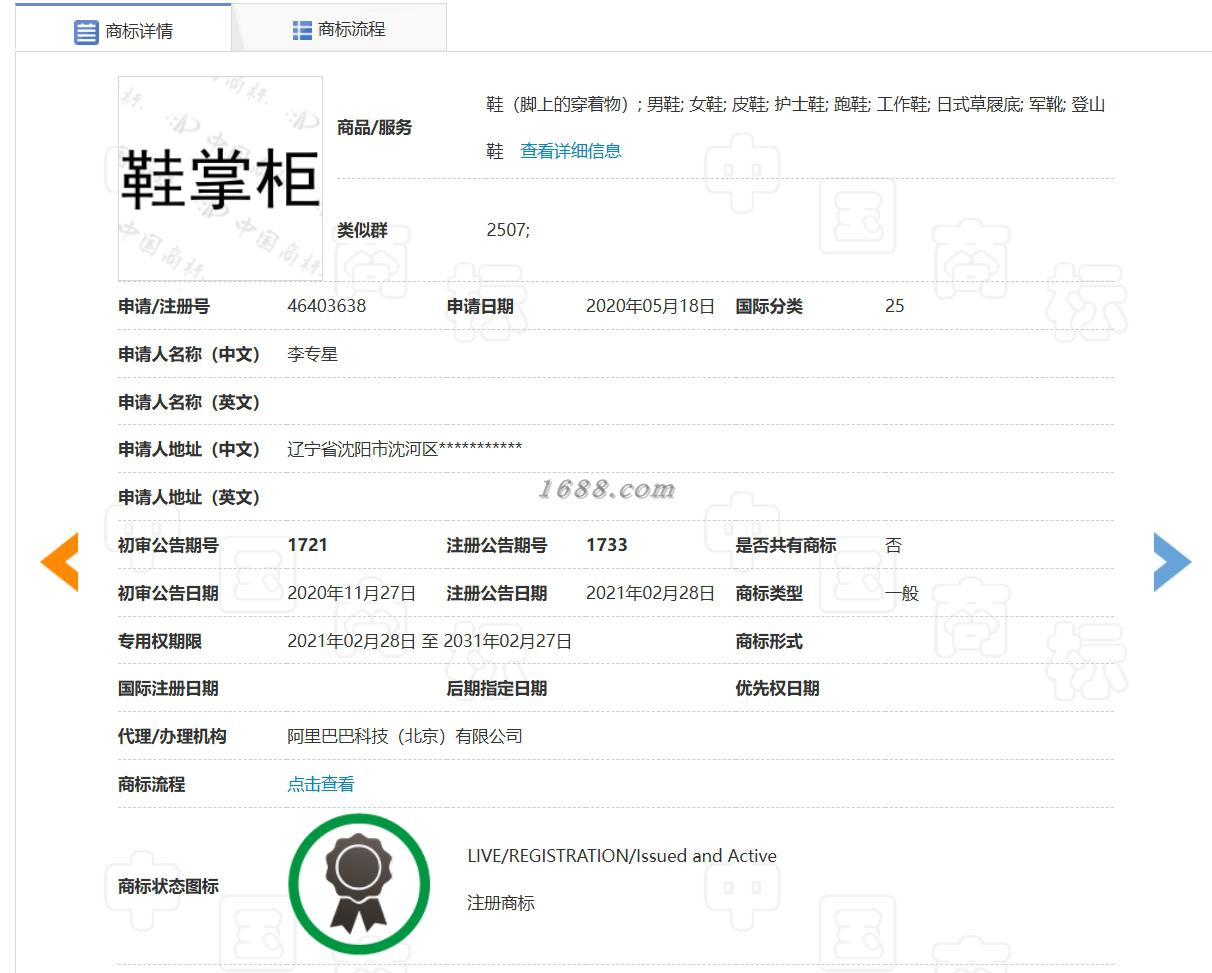Screen dimensions: 1212x973
Task: Select trademark type value 一般
Action: [902, 593]
